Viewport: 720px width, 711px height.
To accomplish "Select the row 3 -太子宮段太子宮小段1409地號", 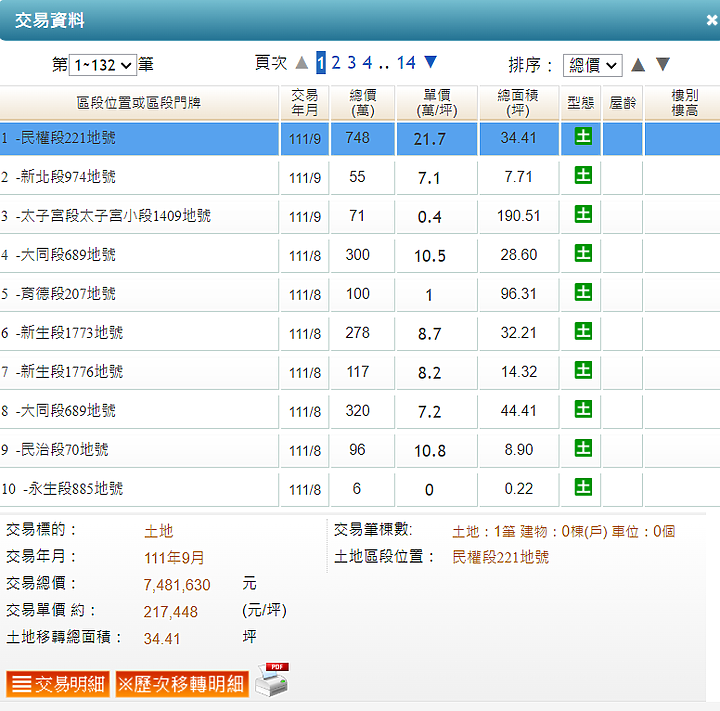I will pos(360,216).
